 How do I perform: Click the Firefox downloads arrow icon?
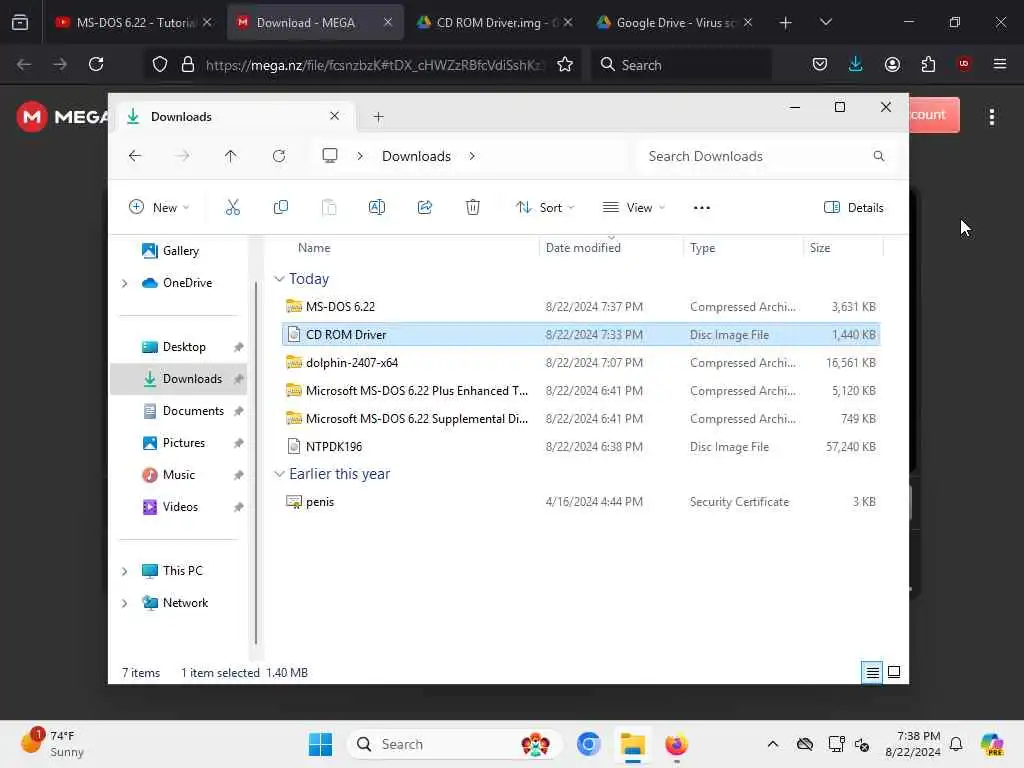tap(856, 64)
